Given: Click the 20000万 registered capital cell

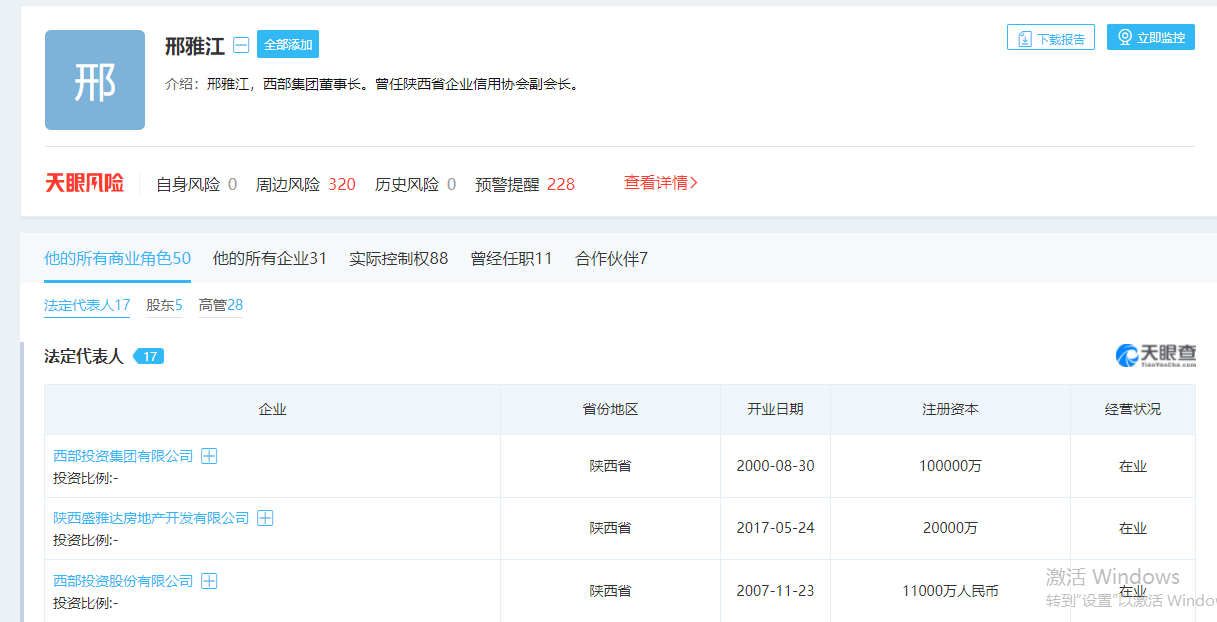Looking at the screenshot, I should (950, 528).
